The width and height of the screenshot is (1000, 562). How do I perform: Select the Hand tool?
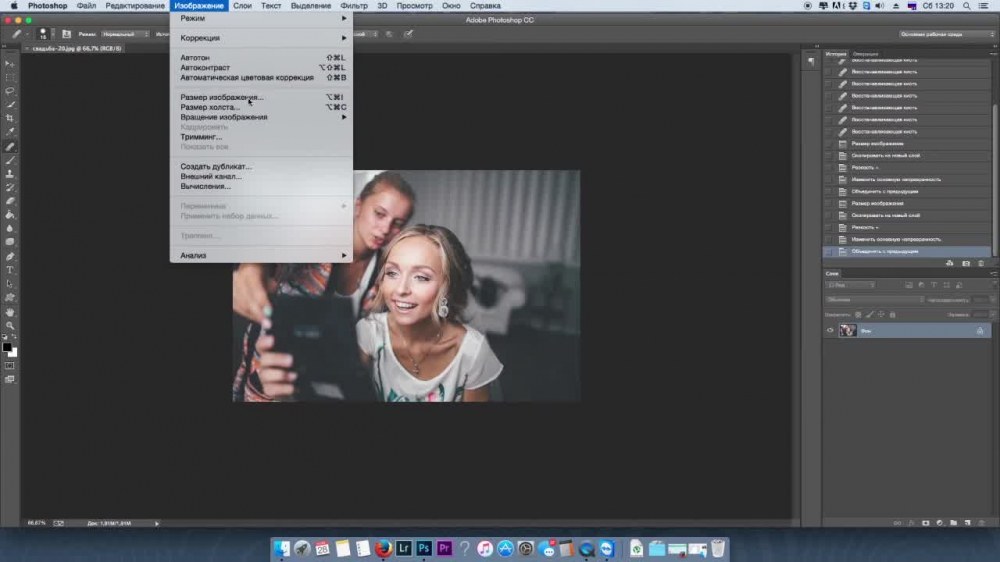tap(10, 312)
